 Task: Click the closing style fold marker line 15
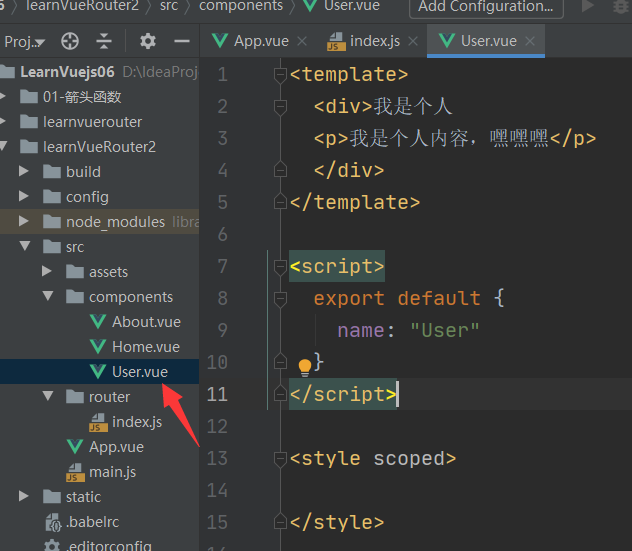(x=280, y=522)
